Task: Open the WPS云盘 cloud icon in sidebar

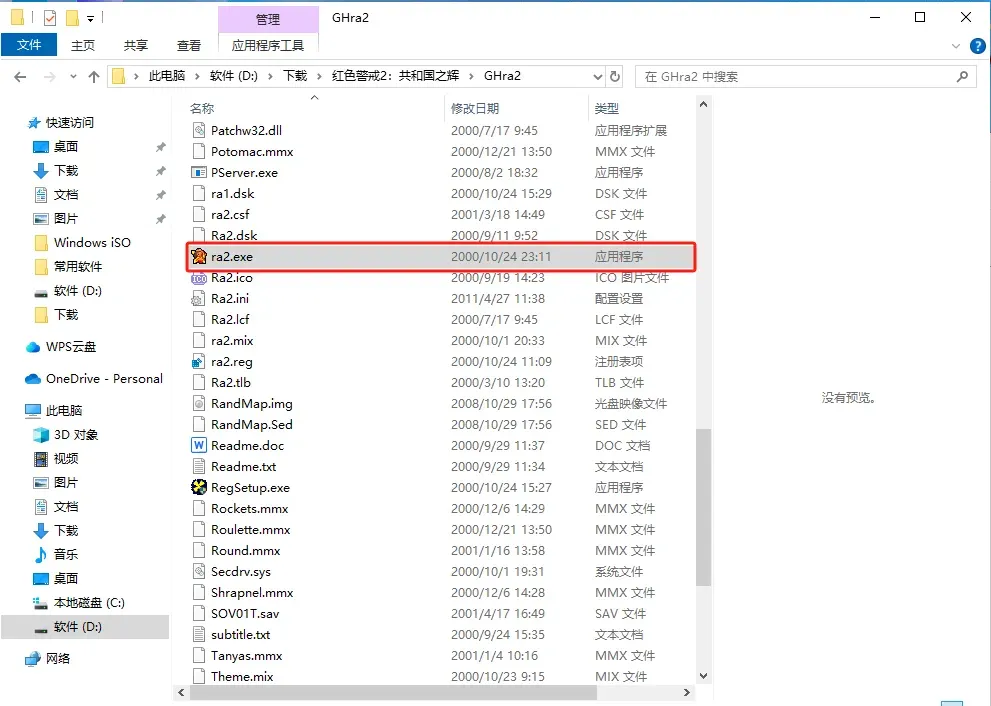Action: [x=33, y=346]
